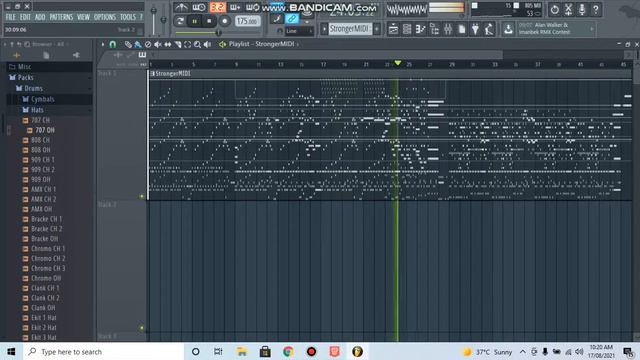
Task: Open the Line snap dropdown
Action: [300, 31]
